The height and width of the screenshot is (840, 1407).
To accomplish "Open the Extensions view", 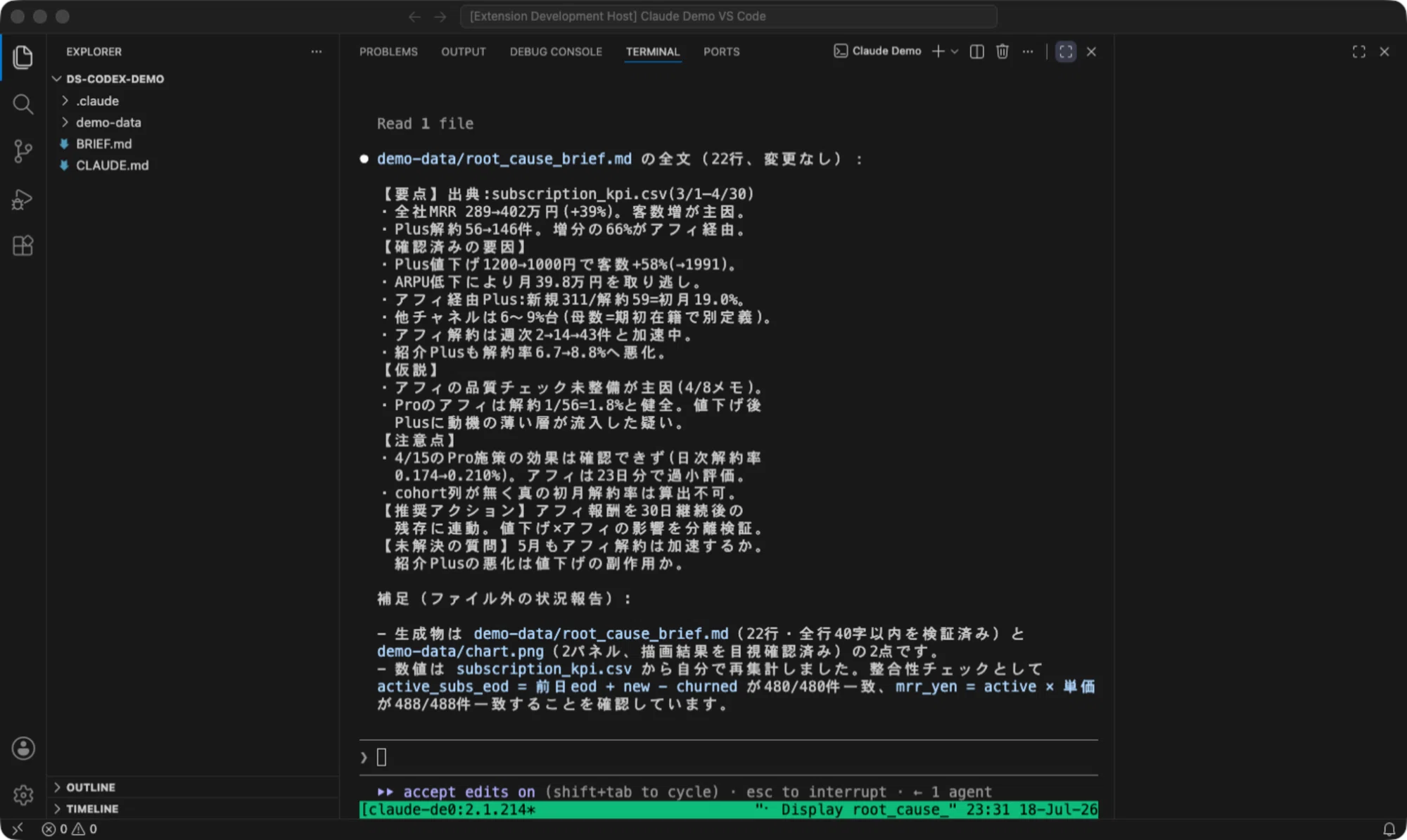I will (23, 246).
